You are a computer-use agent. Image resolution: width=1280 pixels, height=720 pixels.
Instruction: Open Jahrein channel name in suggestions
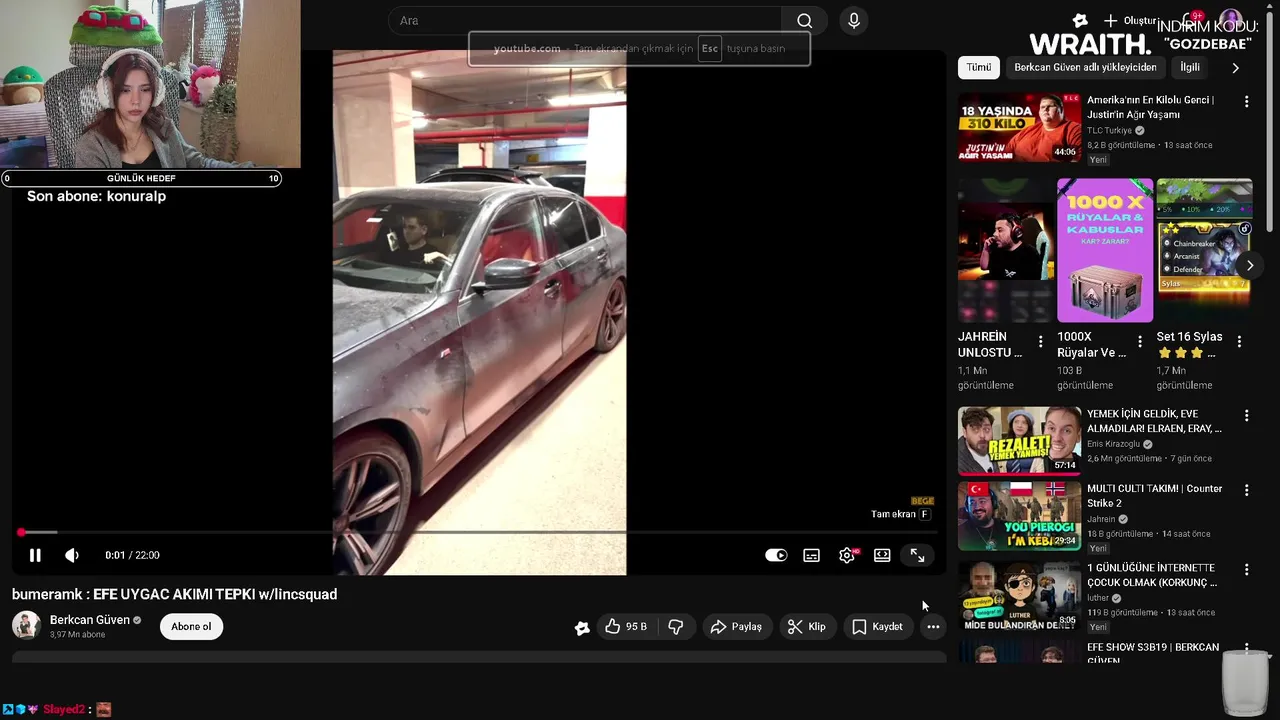[1101, 519]
